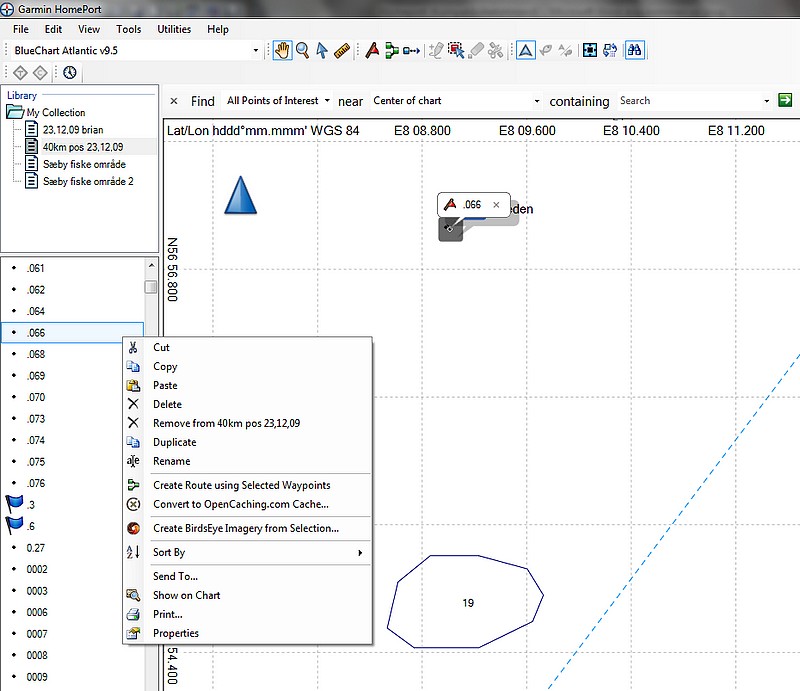Pick the New Route tool
Screen dimensions: 800x691
pyautogui.click(x=392, y=51)
